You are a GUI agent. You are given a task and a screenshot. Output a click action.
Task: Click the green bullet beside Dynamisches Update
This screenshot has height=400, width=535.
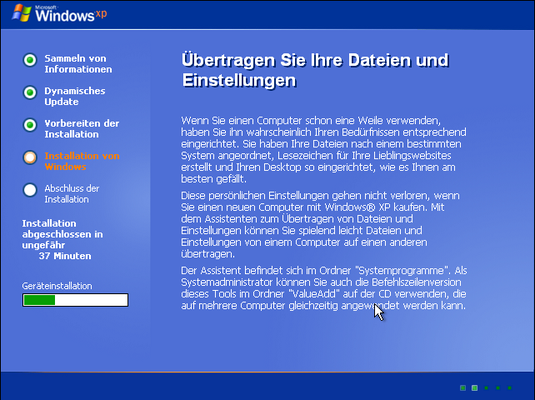click(30, 92)
